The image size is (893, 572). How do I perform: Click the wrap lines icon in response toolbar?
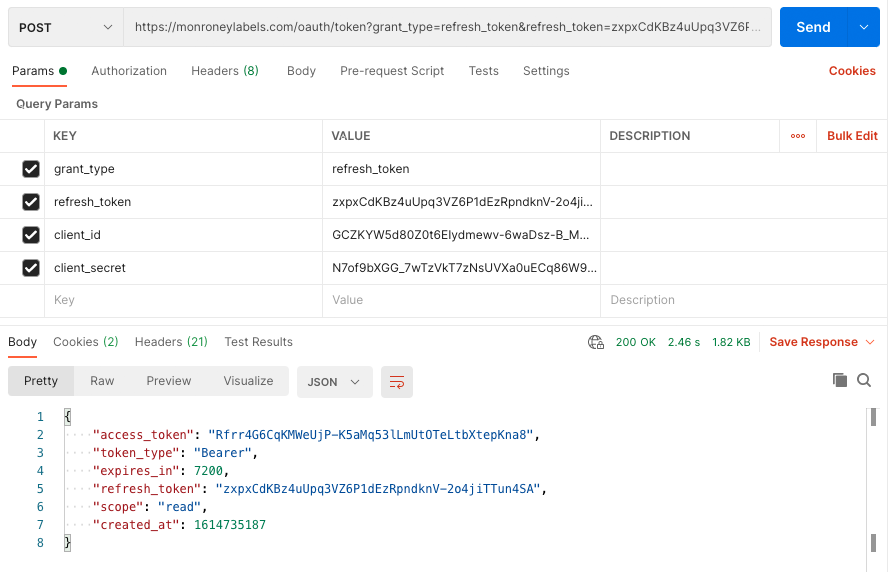click(397, 381)
